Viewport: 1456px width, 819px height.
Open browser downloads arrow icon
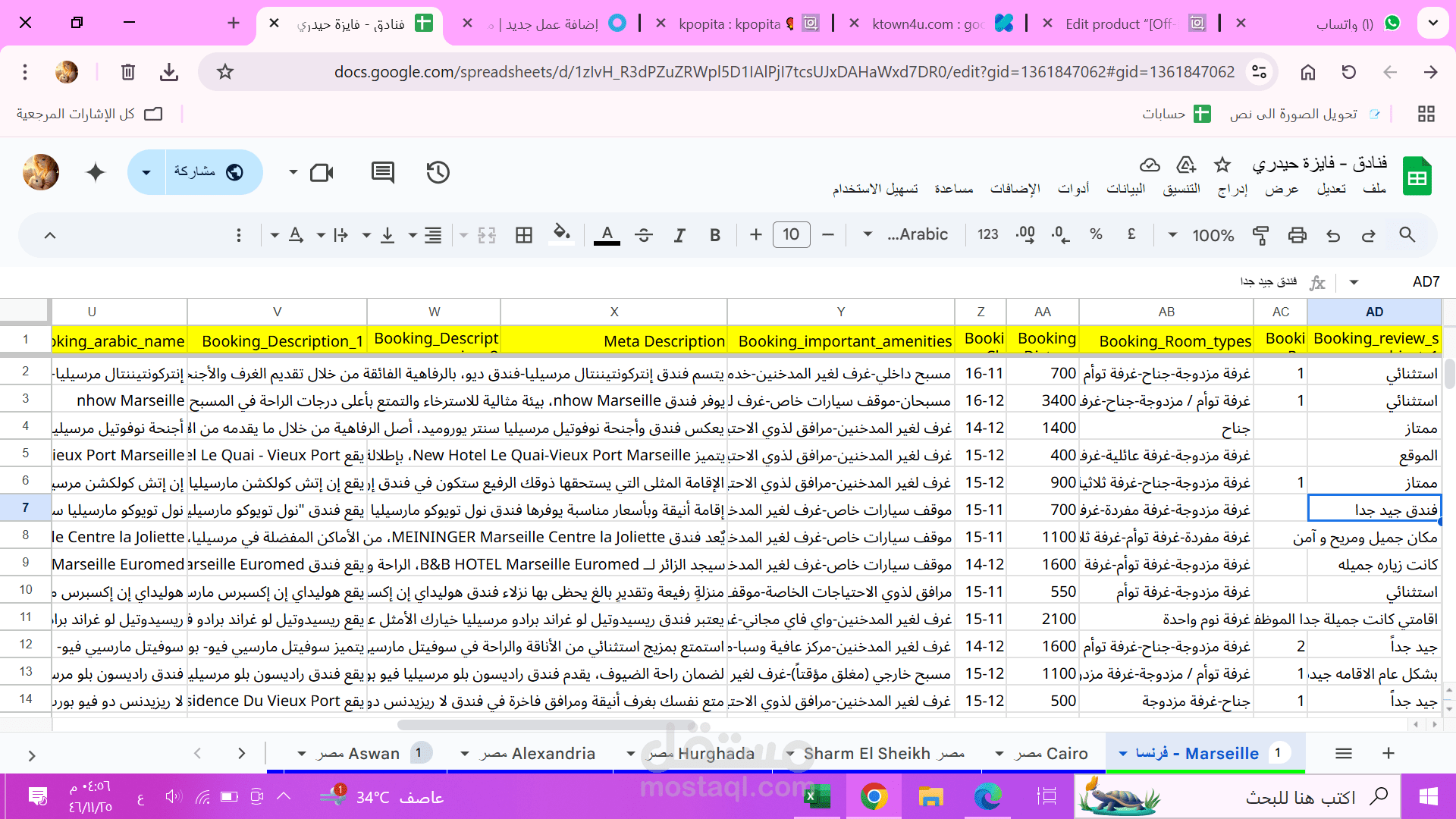[169, 72]
